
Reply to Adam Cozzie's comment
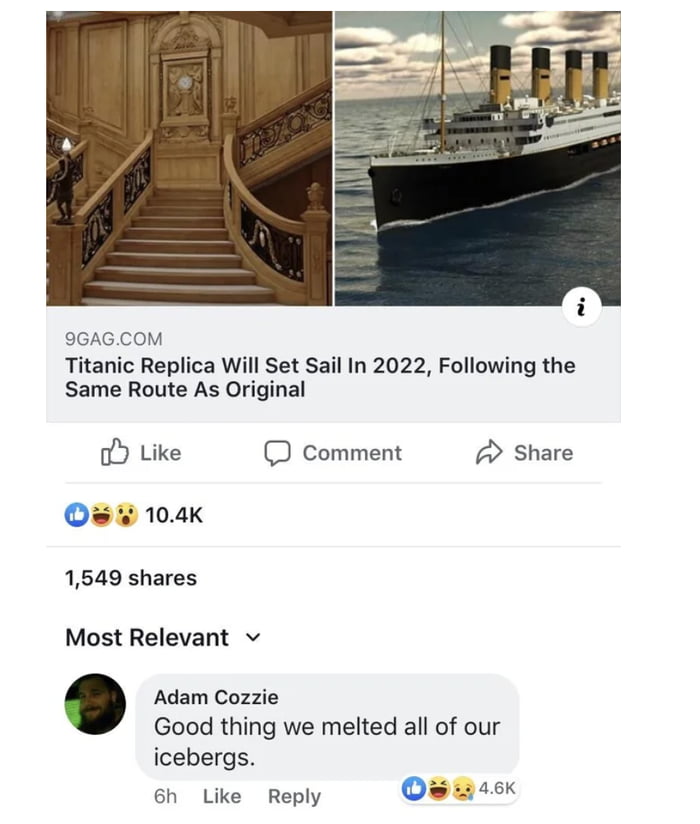click(x=293, y=796)
